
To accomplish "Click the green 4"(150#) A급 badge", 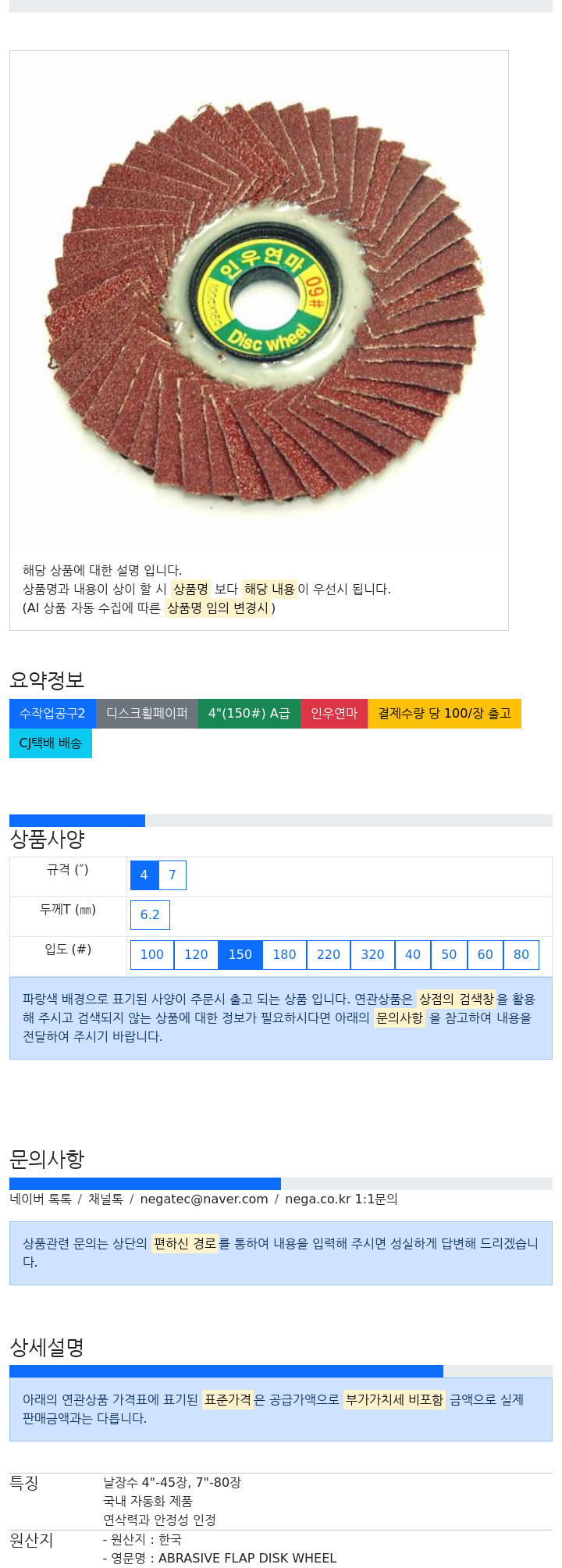I will click(249, 714).
